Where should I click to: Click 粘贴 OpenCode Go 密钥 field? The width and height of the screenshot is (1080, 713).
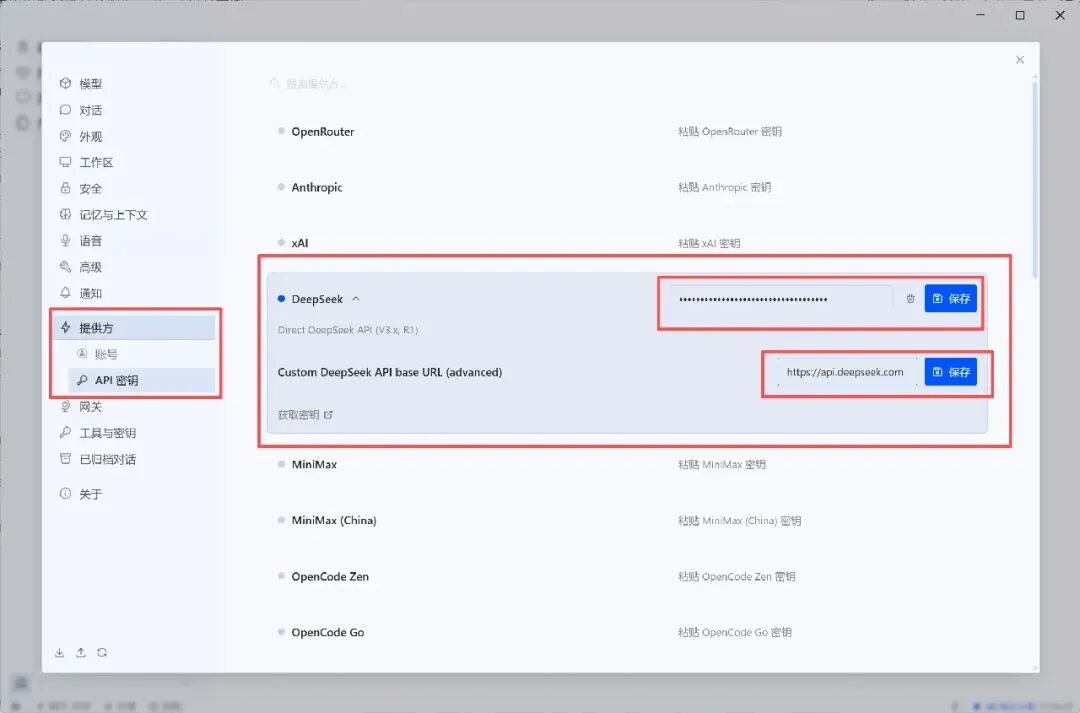(x=735, y=632)
